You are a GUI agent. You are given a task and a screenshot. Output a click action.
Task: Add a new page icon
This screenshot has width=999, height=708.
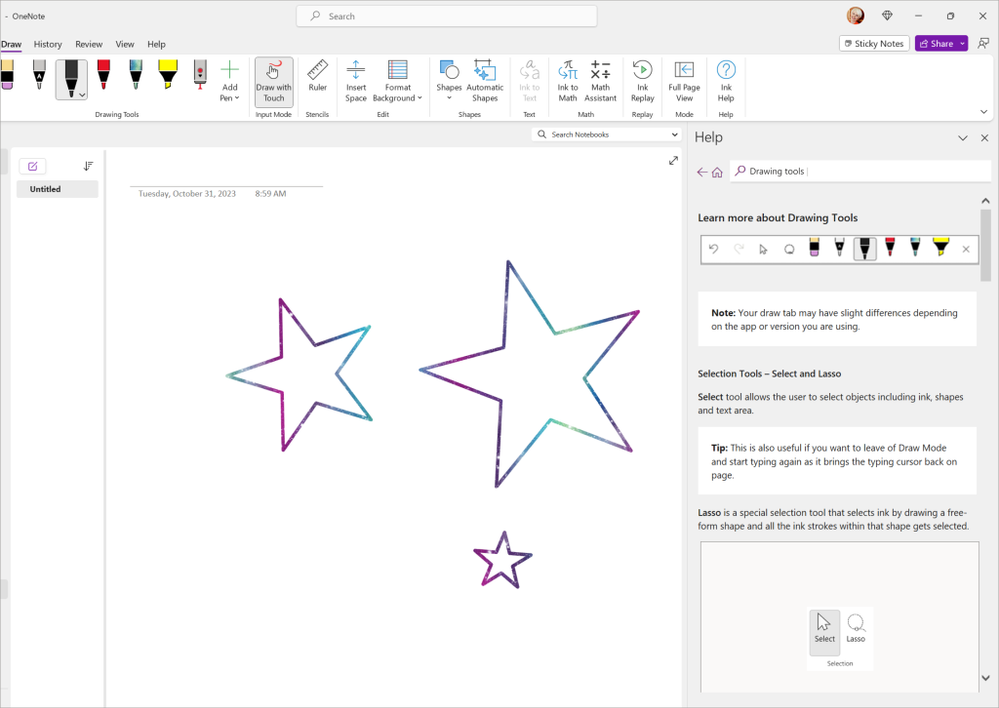pos(32,166)
